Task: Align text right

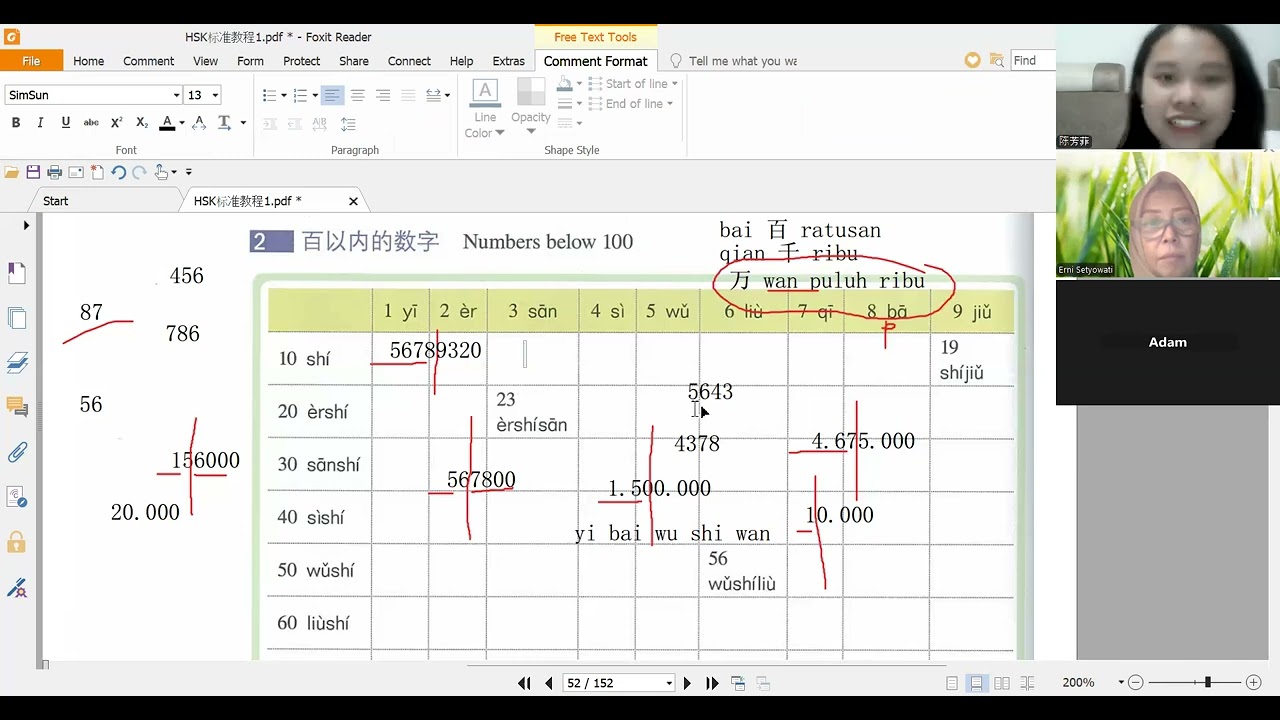Action: [383, 95]
